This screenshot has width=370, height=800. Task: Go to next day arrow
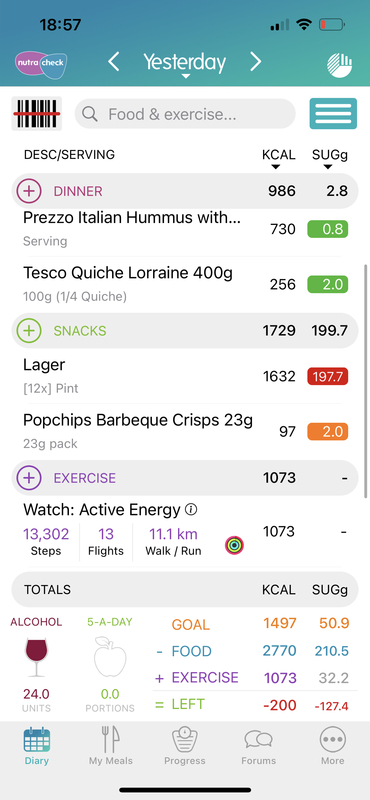[256, 62]
